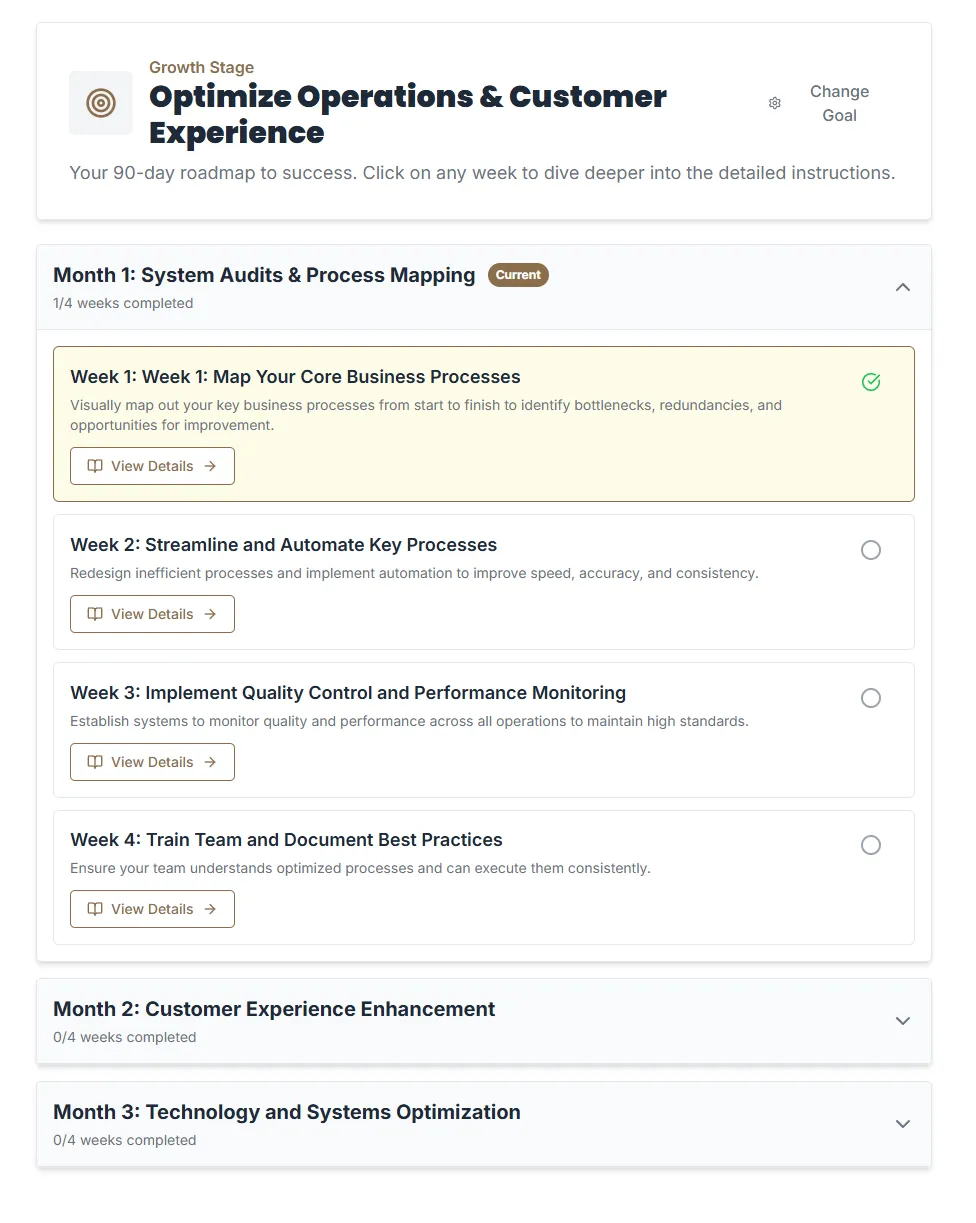This screenshot has height=1223, width=976.
Task: Click the Change Goal button
Action: click(x=838, y=103)
